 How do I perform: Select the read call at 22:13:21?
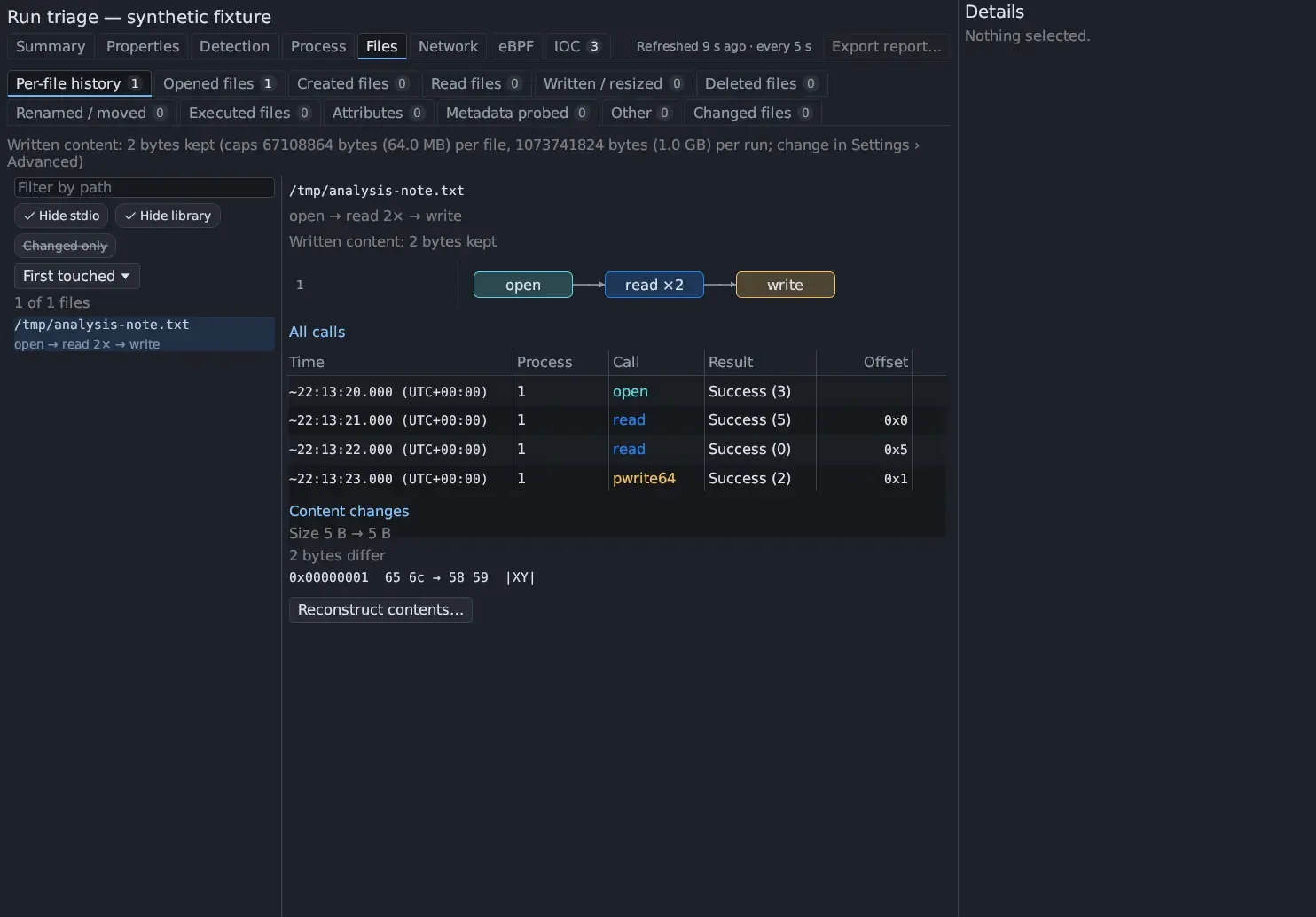pos(617,420)
